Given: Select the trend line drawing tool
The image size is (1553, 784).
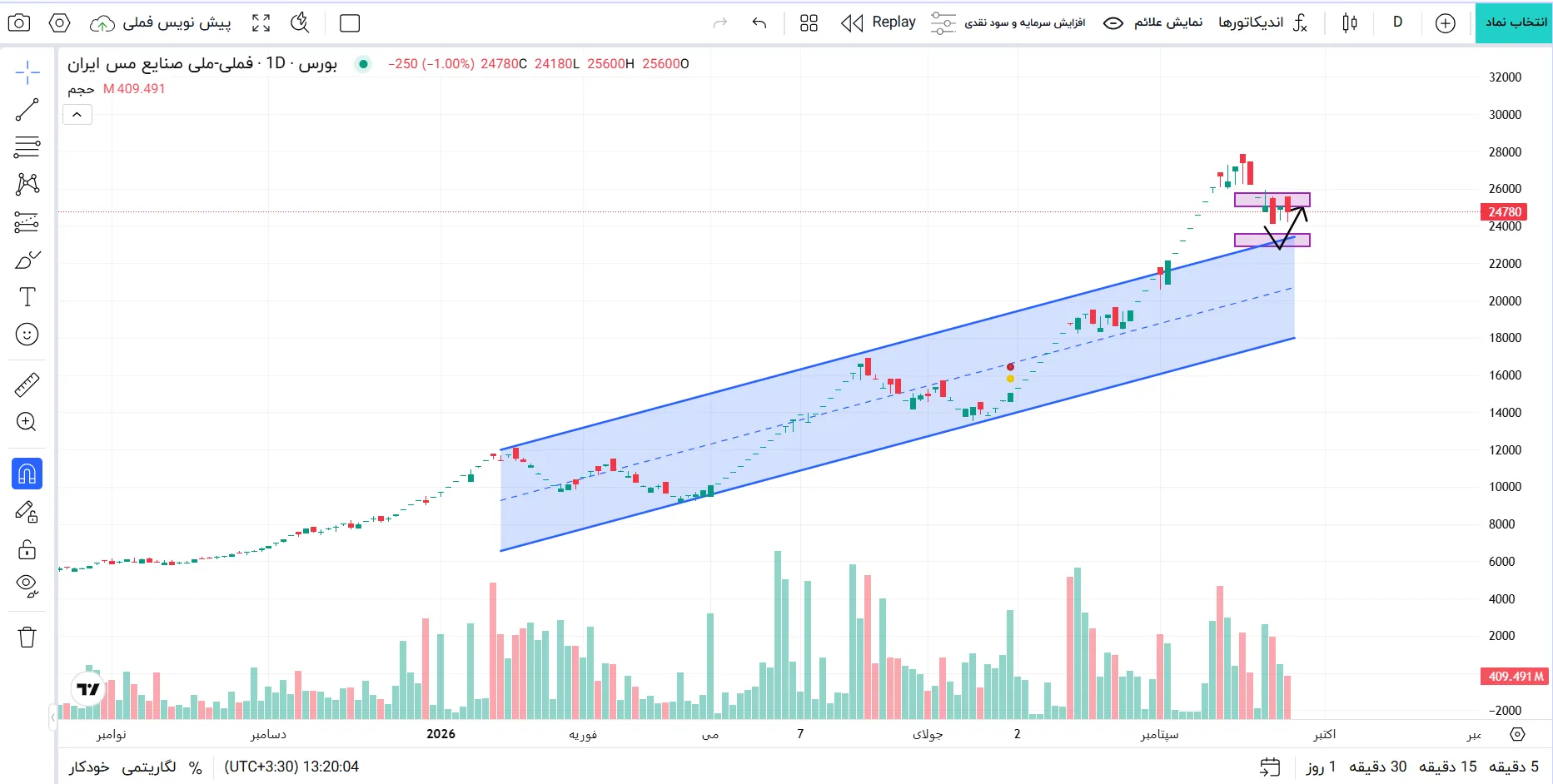Looking at the screenshot, I should pos(27,110).
